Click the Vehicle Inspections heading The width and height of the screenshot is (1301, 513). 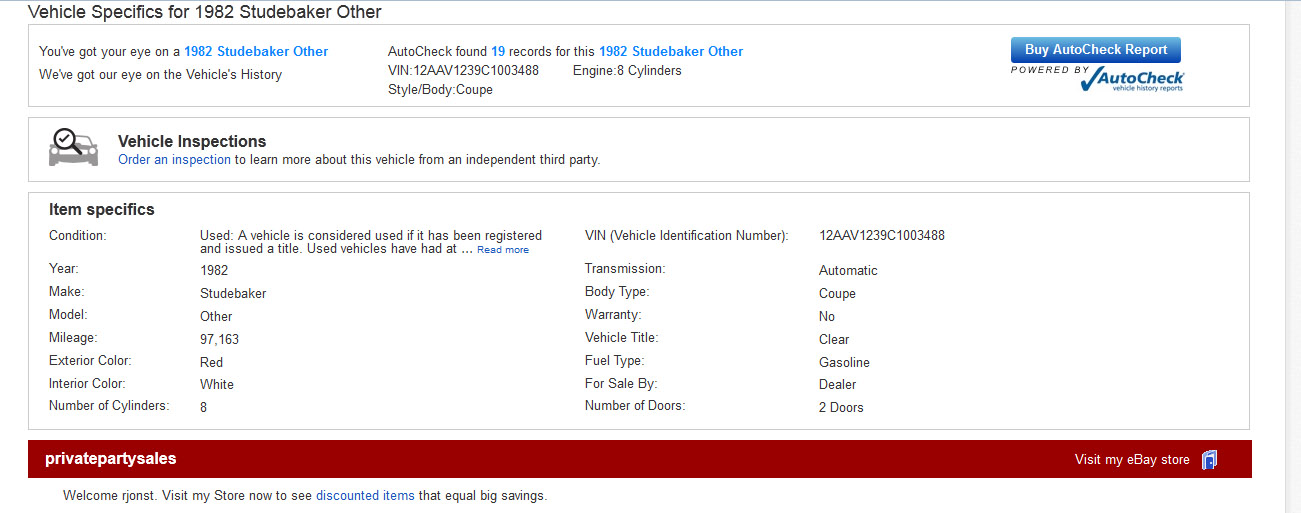[x=192, y=141]
